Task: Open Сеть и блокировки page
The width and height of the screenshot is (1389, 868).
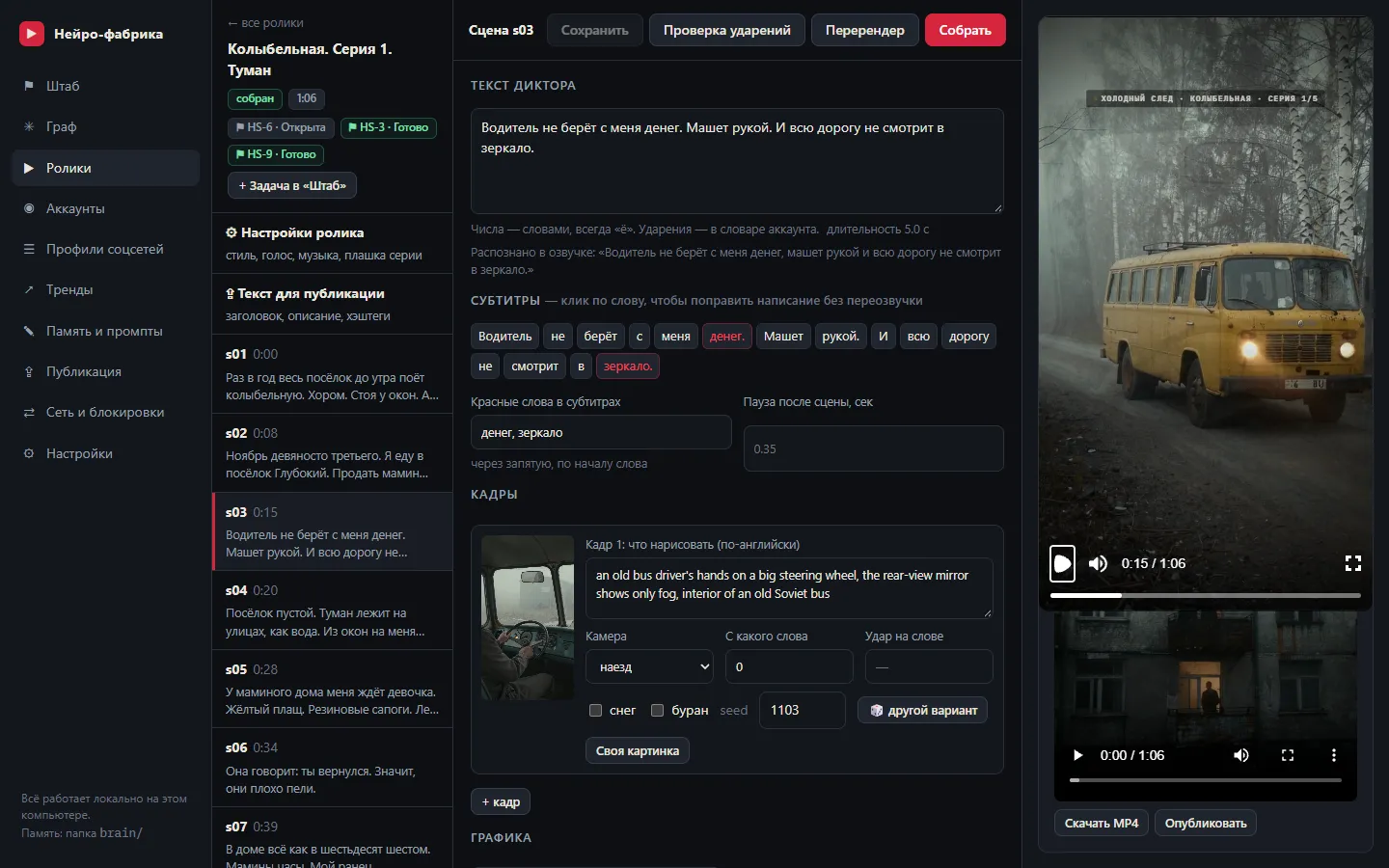Action: 105,412
